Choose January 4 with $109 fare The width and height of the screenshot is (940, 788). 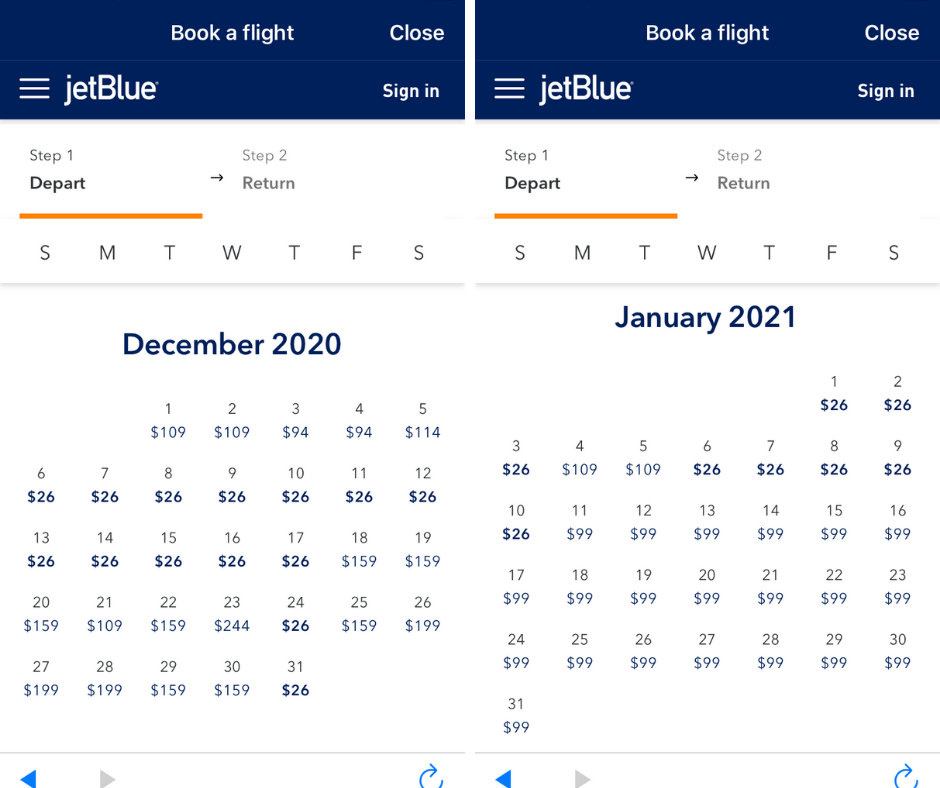coord(580,458)
